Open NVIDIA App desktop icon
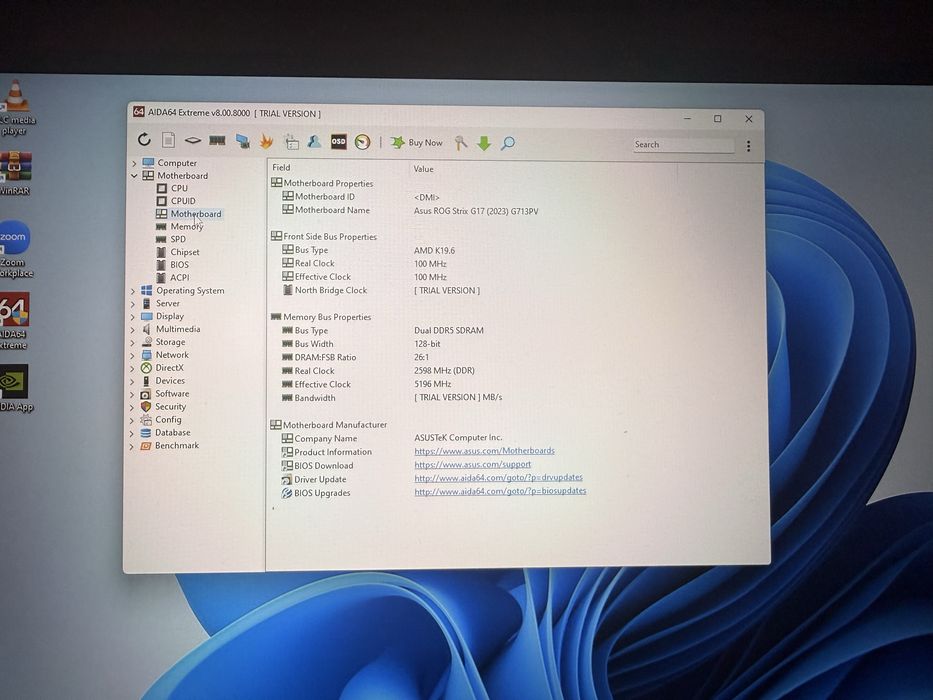Viewport: 933px width, 700px height. (16, 389)
